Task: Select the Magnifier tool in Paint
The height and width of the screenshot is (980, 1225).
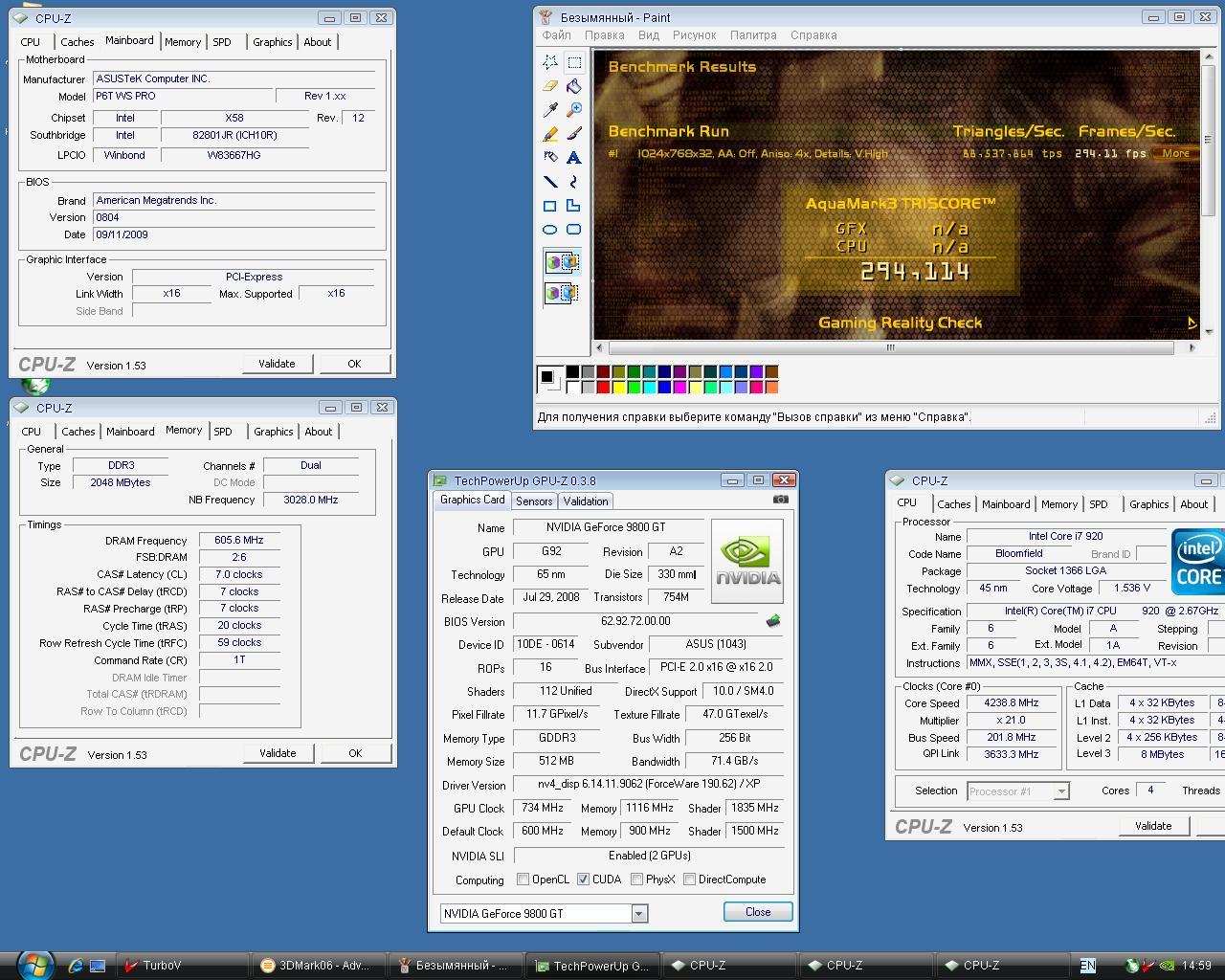Action: tap(574, 110)
